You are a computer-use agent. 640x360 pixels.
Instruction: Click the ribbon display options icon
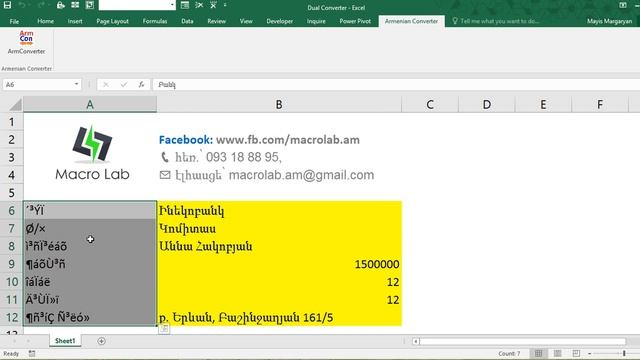pyautogui.click(x=623, y=5)
